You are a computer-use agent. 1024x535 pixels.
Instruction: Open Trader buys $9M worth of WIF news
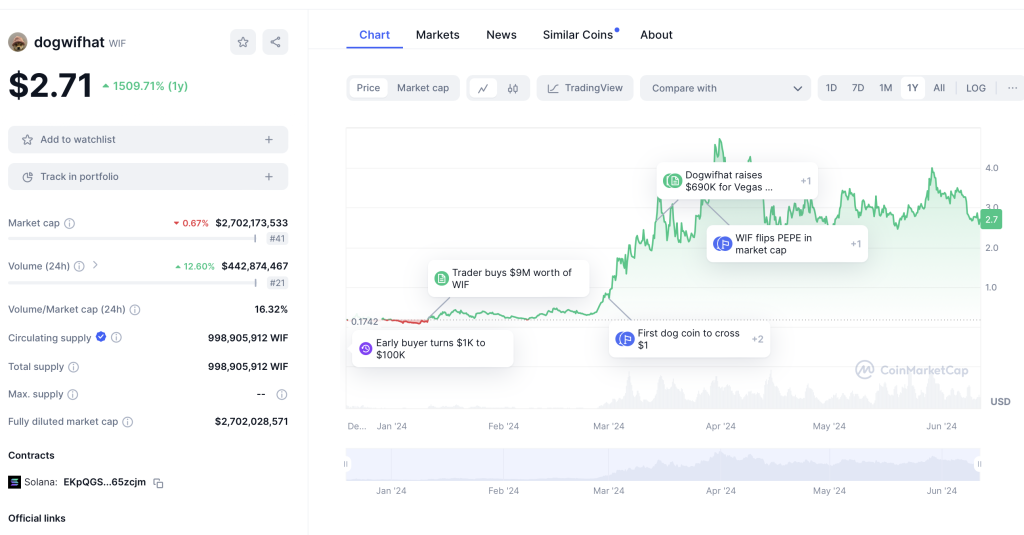(x=509, y=278)
